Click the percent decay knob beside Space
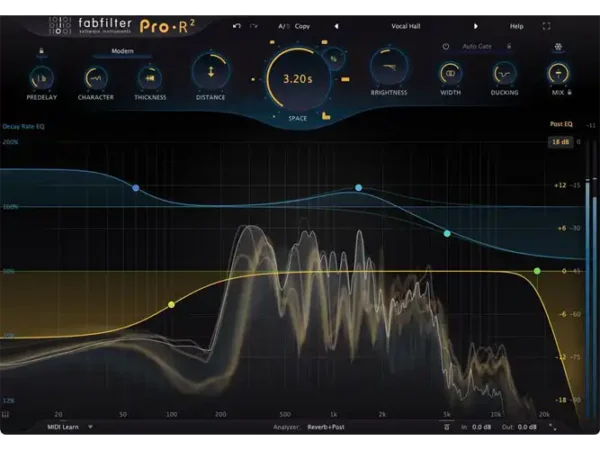Screen dimensions: 600x450 (x=334, y=59)
